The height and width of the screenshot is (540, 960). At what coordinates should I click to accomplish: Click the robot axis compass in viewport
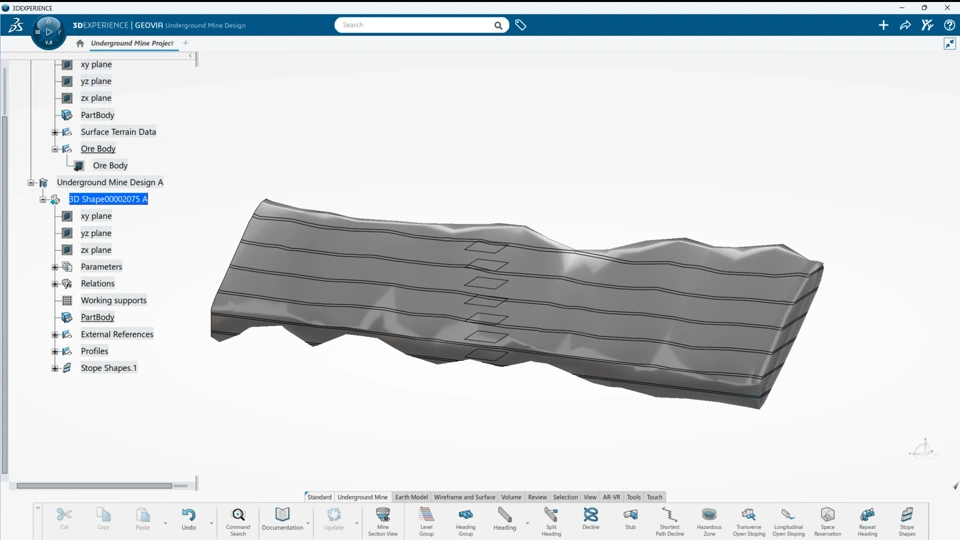pyautogui.click(x=923, y=449)
